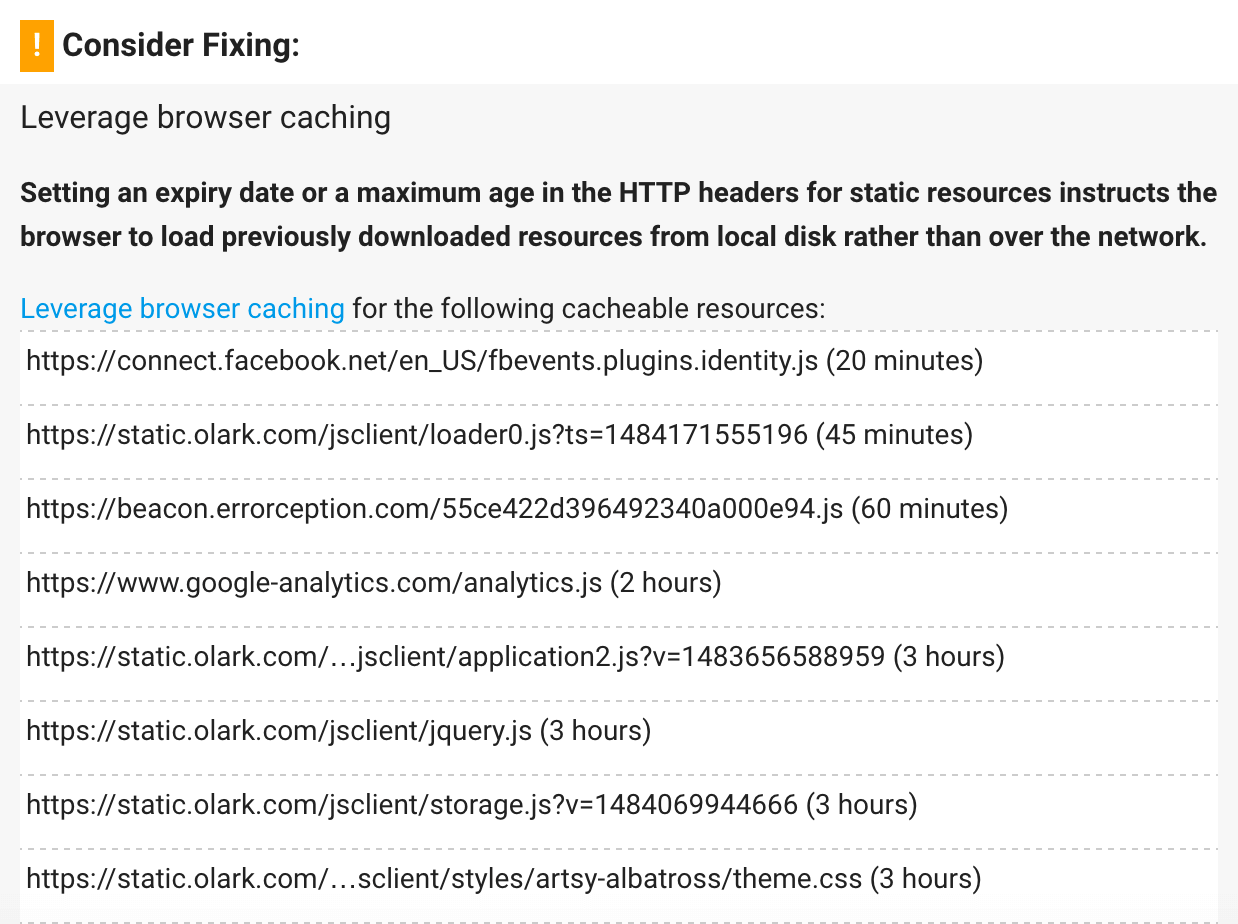This screenshot has height=924, width=1238.
Task: Click the (3 hours) duration beside jquery.js
Action: [596, 730]
